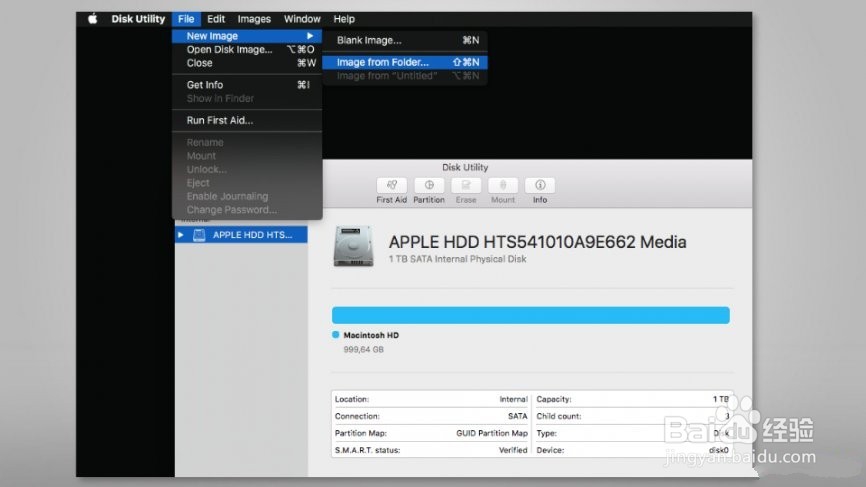866x487 pixels.
Task: Choose Close from the File menu
Action: point(247,63)
